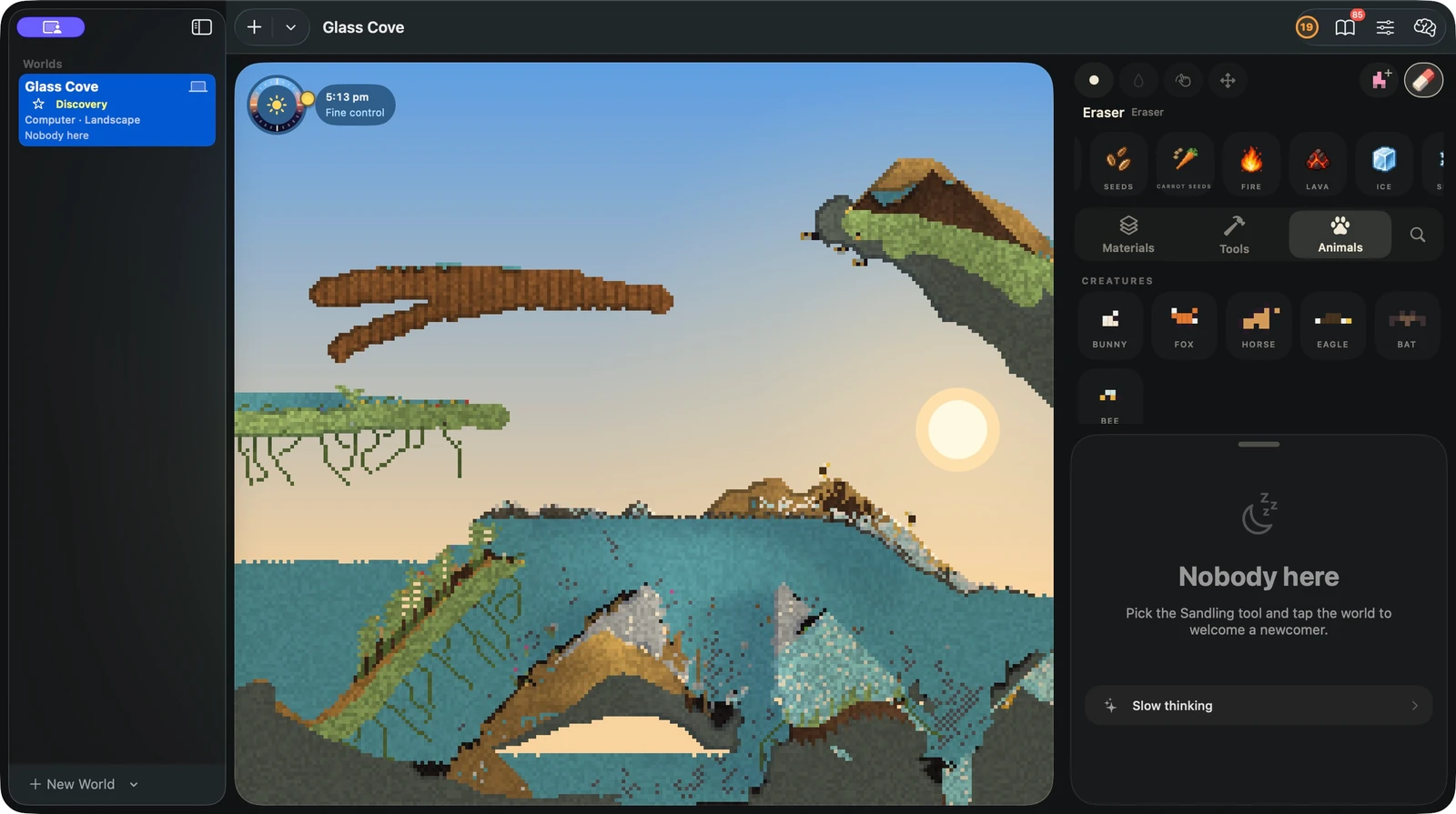
Task: Choose the Lava material
Action: coord(1318,164)
